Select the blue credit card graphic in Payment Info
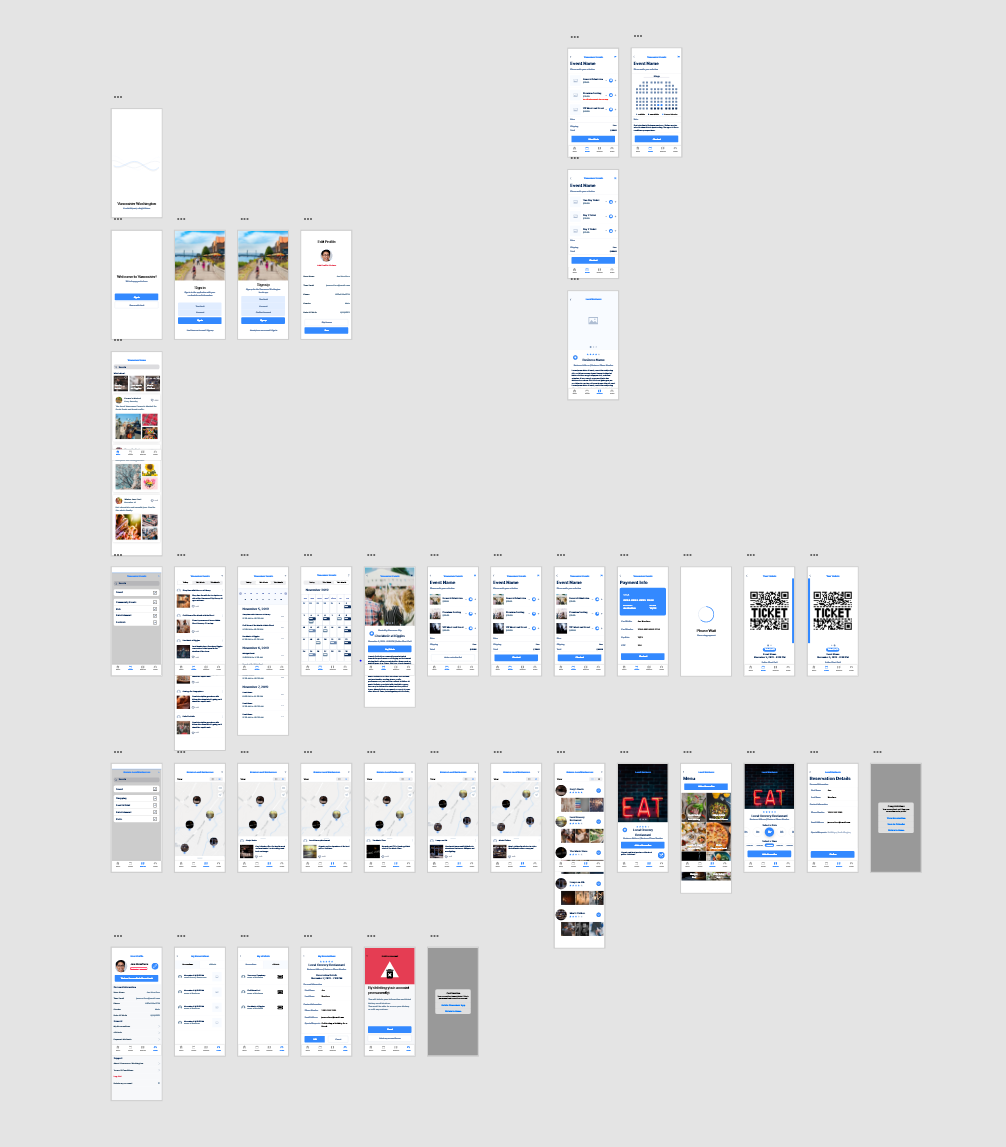The height and width of the screenshot is (1147, 1006). [x=643, y=601]
